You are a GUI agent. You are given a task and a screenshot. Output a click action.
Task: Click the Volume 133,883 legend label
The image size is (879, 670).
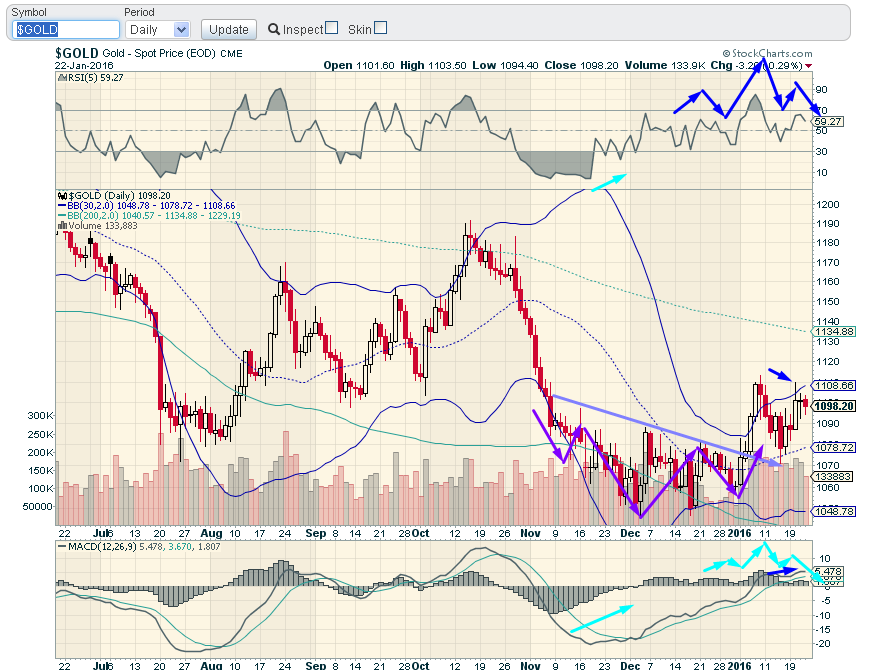(x=98, y=225)
